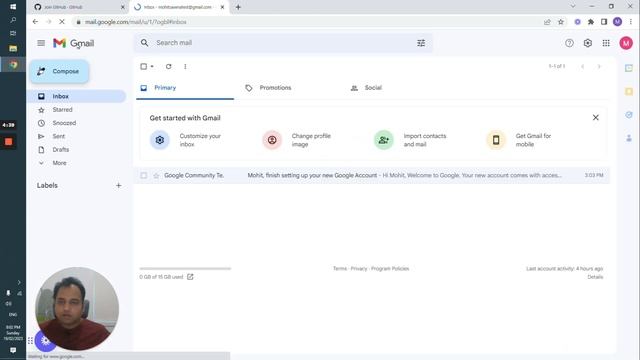Open the tab search dropdown

pyautogui.click(x=573, y=6)
